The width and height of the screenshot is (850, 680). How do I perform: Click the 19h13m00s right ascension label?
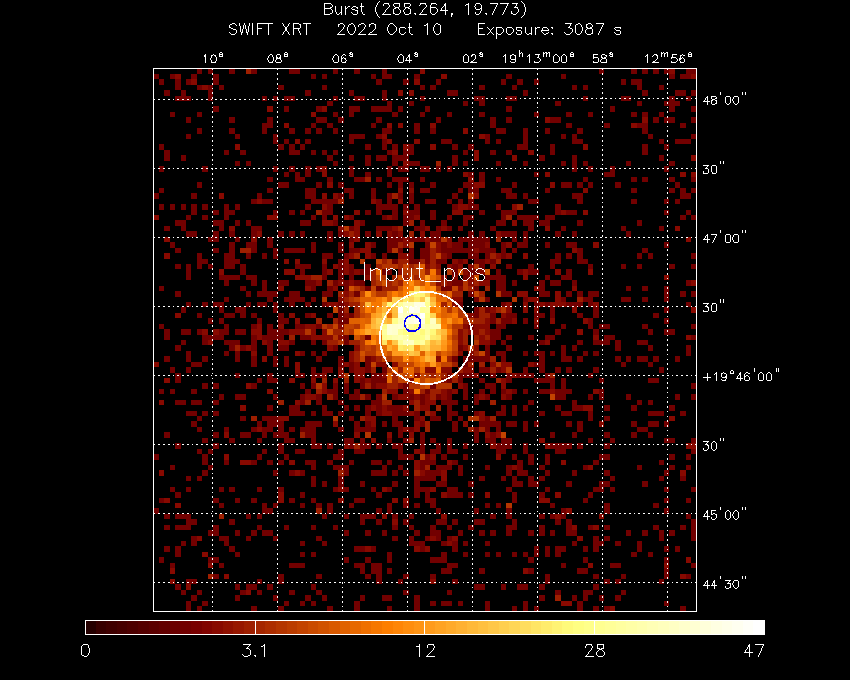coord(538,58)
